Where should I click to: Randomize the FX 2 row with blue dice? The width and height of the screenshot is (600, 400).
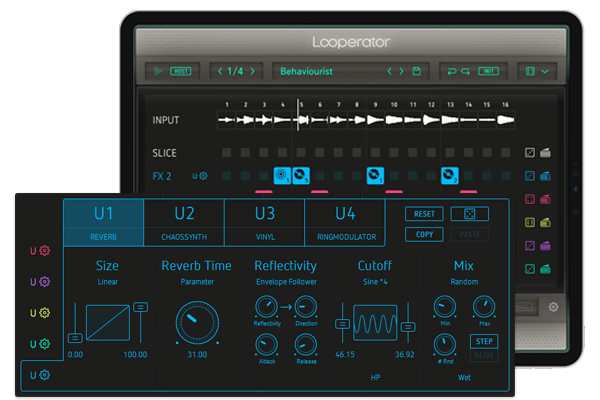[x=530, y=176]
